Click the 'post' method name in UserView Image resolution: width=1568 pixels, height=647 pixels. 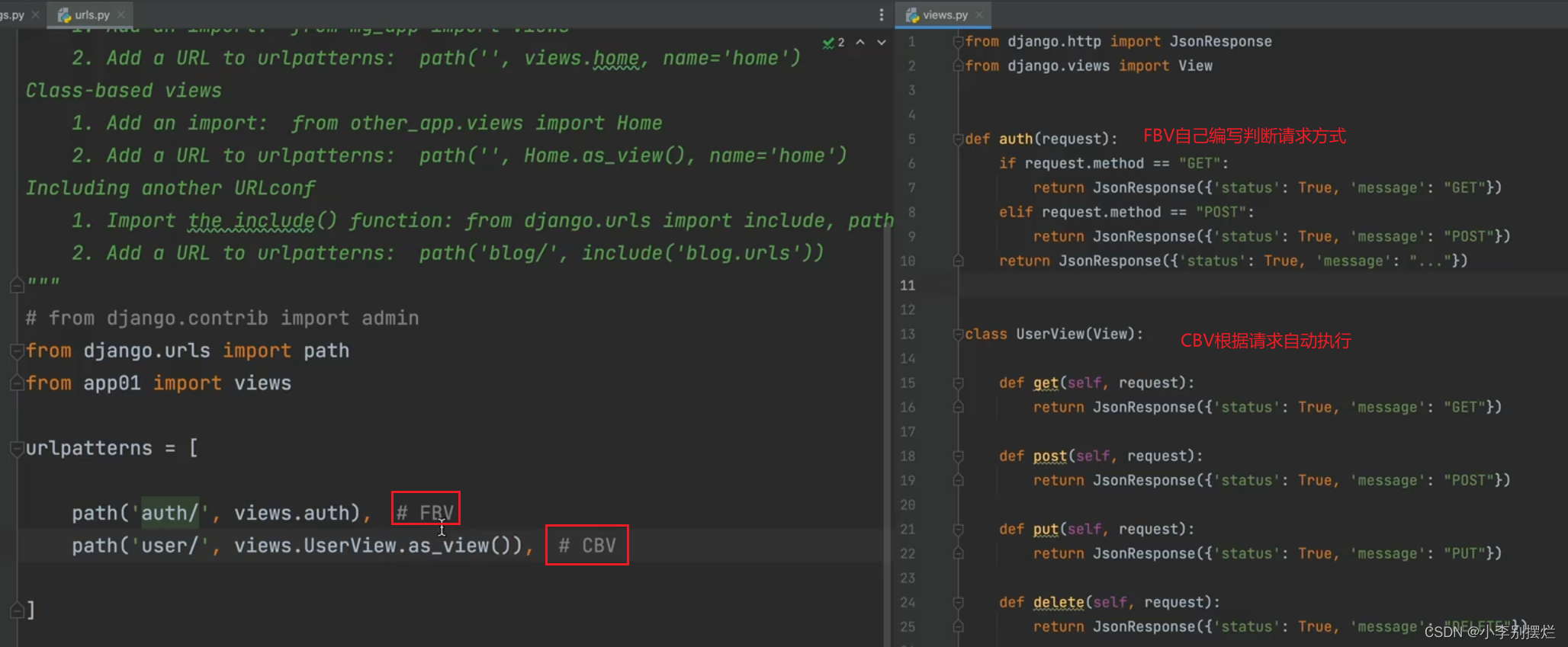click(x=1050, y=456)
